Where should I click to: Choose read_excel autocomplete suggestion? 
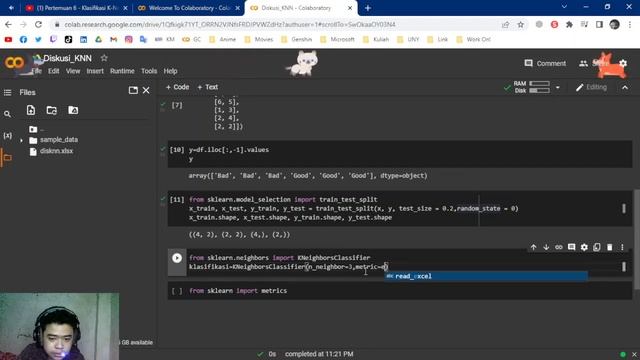click(x=486, y=276)
